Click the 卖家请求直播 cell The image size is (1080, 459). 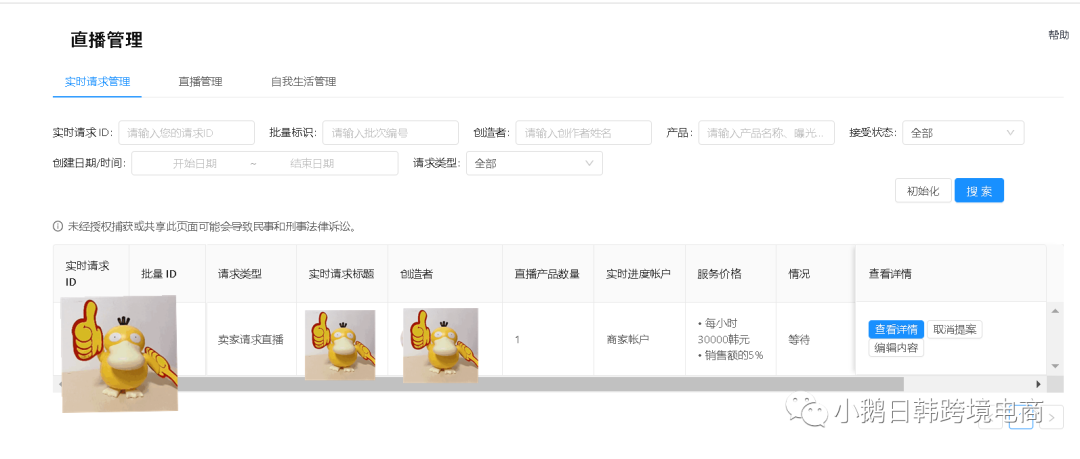coord(251,340)
